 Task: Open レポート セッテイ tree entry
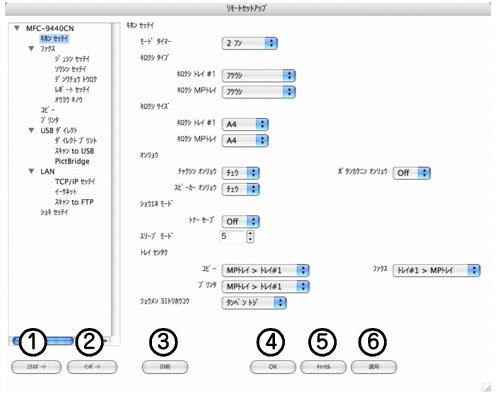tap(72, 90)
